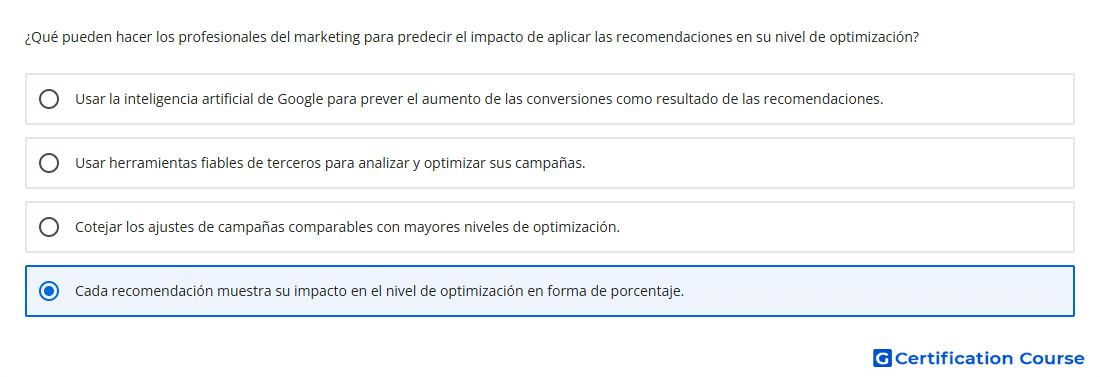Click the empty right area of the highlighted answer box
The width and height of the screenshot is (1100, 377).
[x=877, y=291]
